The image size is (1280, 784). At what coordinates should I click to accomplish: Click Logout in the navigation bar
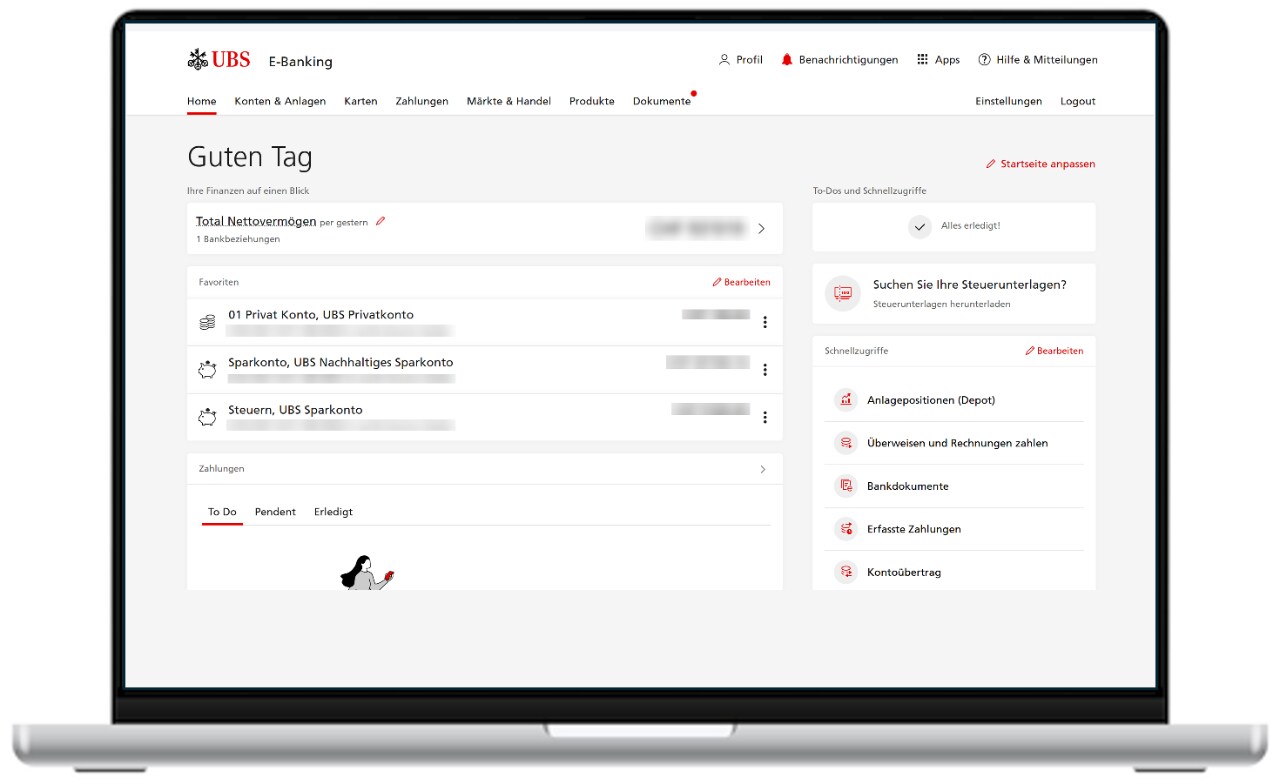pyautogui.click(x=1078, y=101)
